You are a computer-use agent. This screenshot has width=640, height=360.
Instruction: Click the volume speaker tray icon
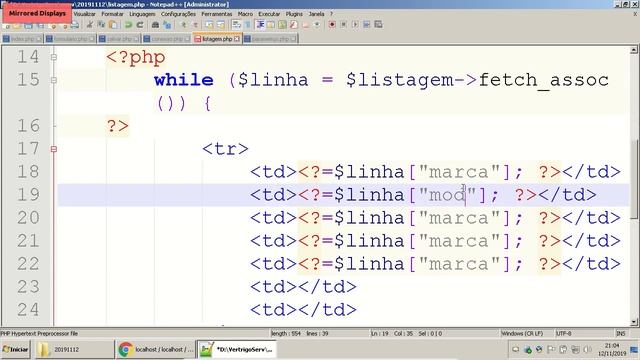pos(588,349)
